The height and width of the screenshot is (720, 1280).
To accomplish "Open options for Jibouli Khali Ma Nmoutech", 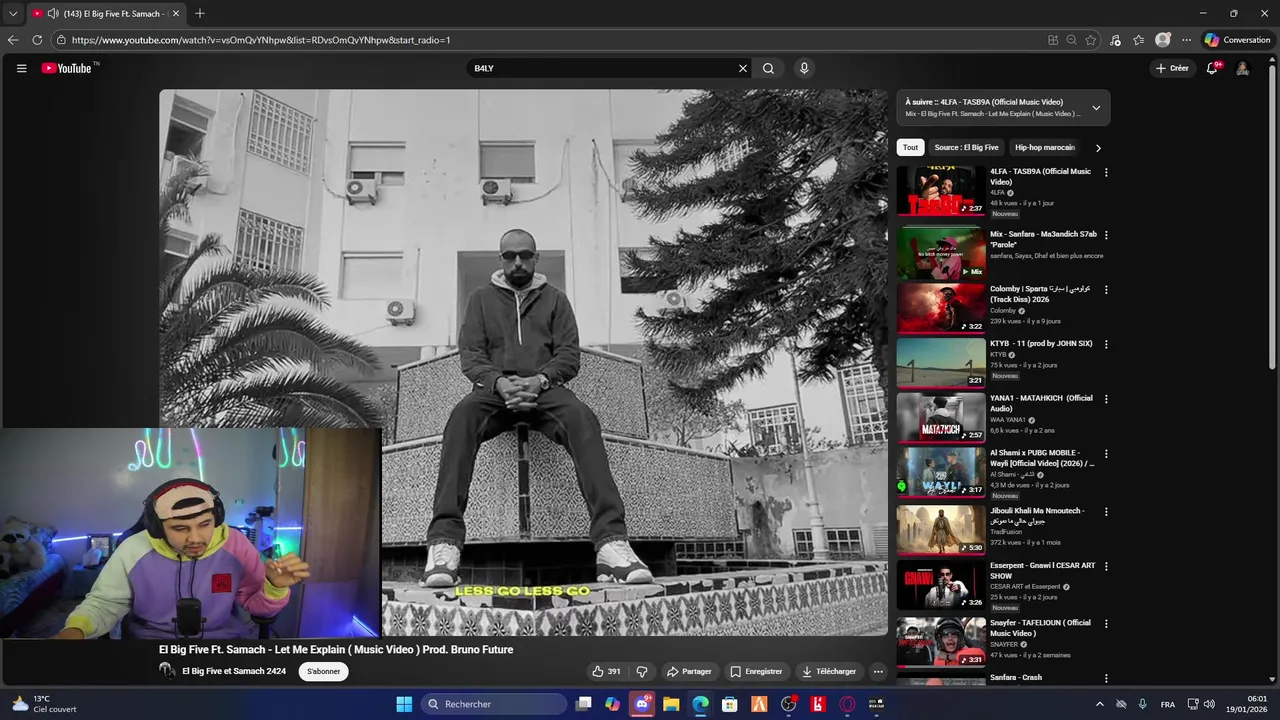I will [x=1106, y=511].
